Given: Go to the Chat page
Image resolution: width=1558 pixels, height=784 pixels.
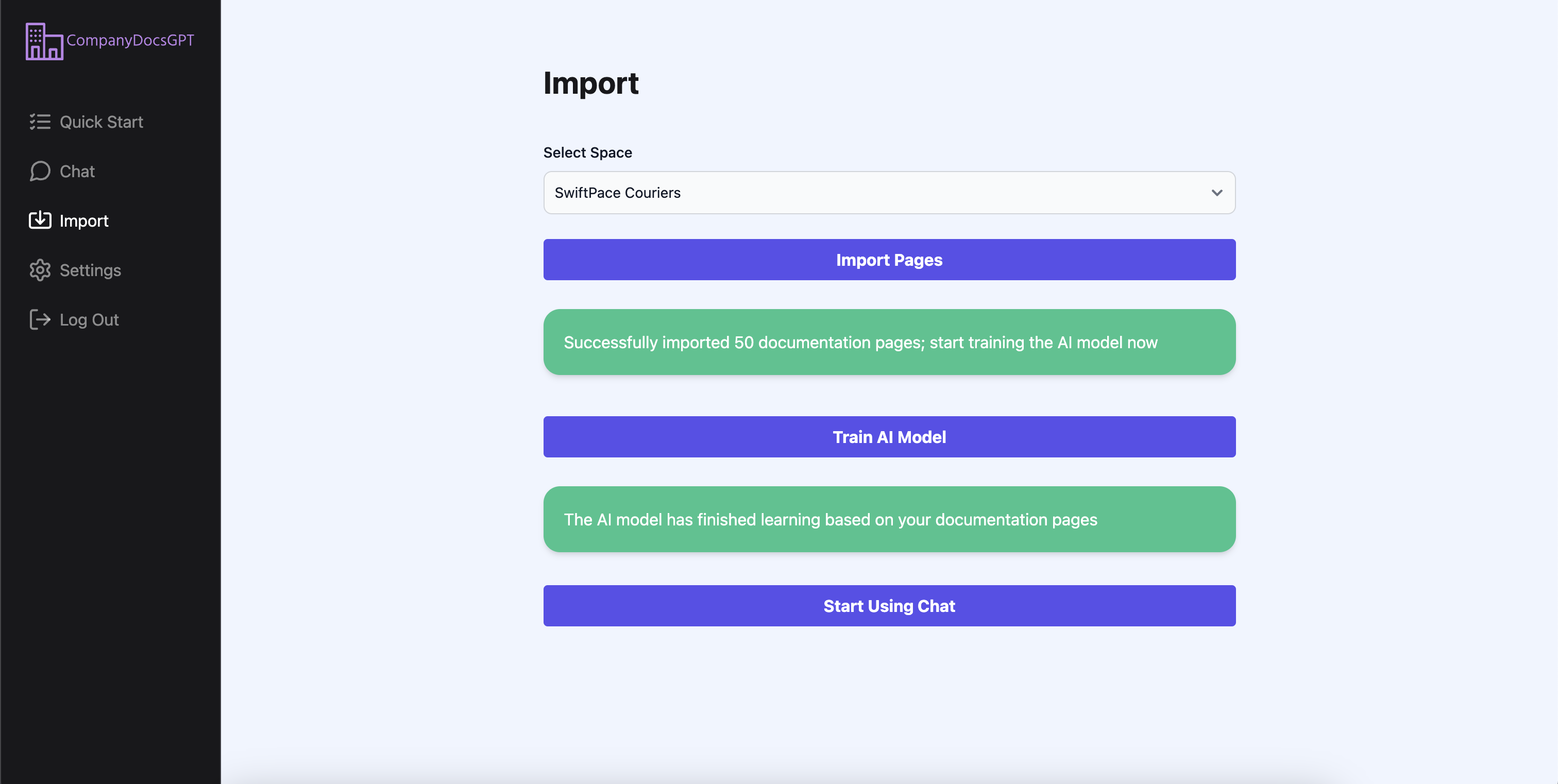Looking at the screenshot, I should 77,172.
